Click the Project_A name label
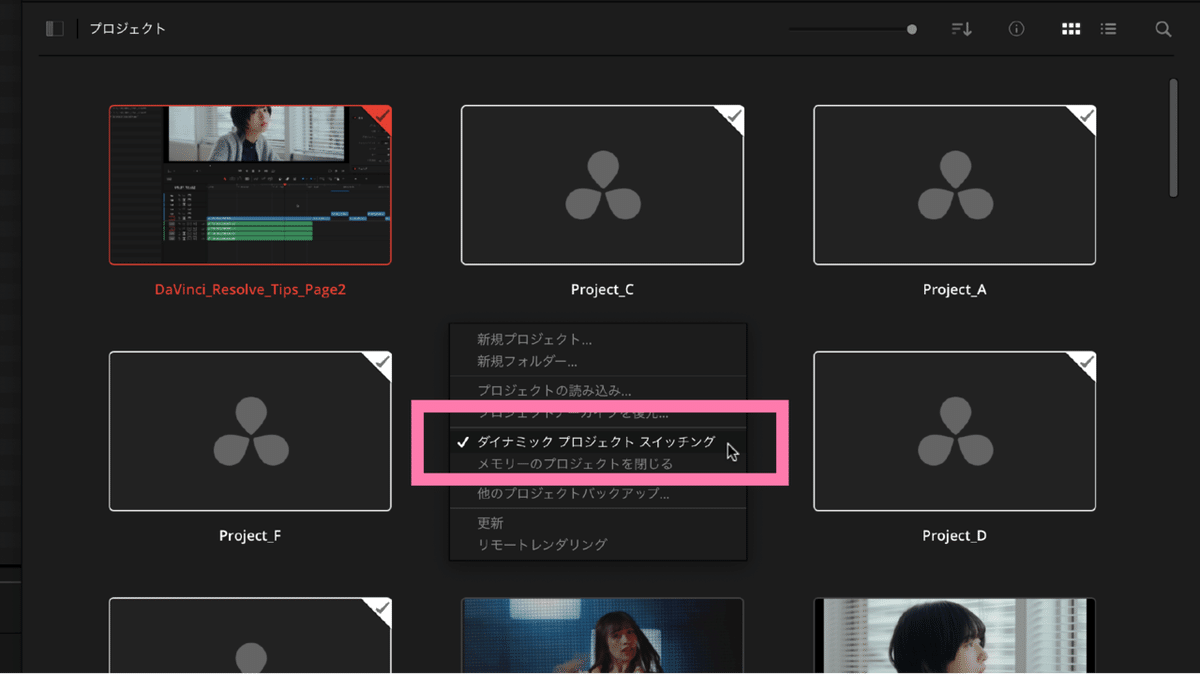This screenshot has width=1200, height=675. coord(954,290)
